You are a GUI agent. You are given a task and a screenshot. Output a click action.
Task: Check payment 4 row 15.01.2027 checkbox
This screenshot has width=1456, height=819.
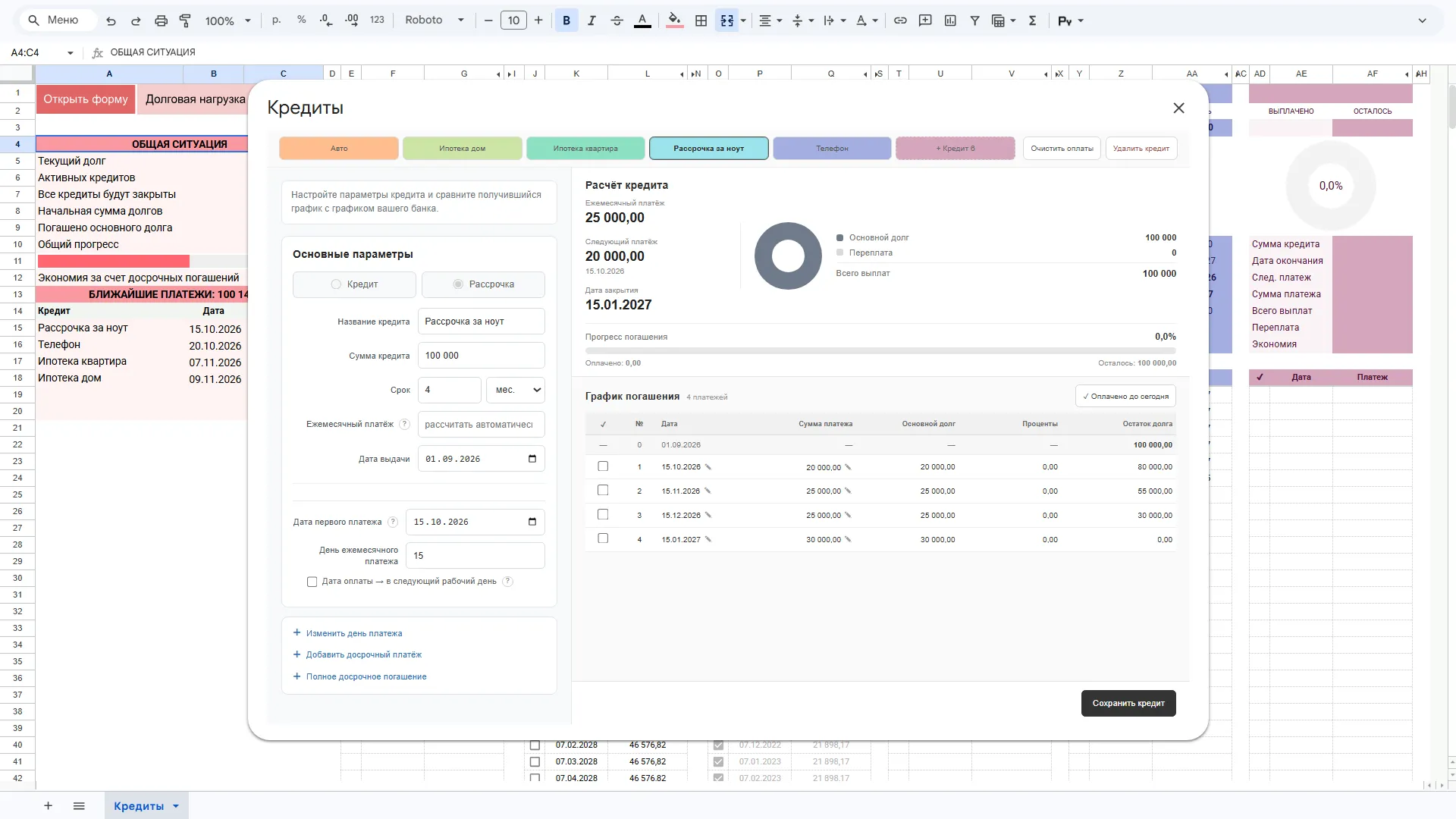(x=603, y=538)
